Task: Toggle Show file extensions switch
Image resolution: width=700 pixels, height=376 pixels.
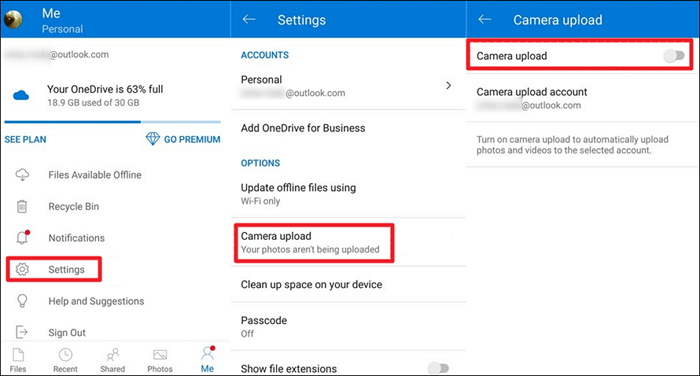Action: coord(438,368)
